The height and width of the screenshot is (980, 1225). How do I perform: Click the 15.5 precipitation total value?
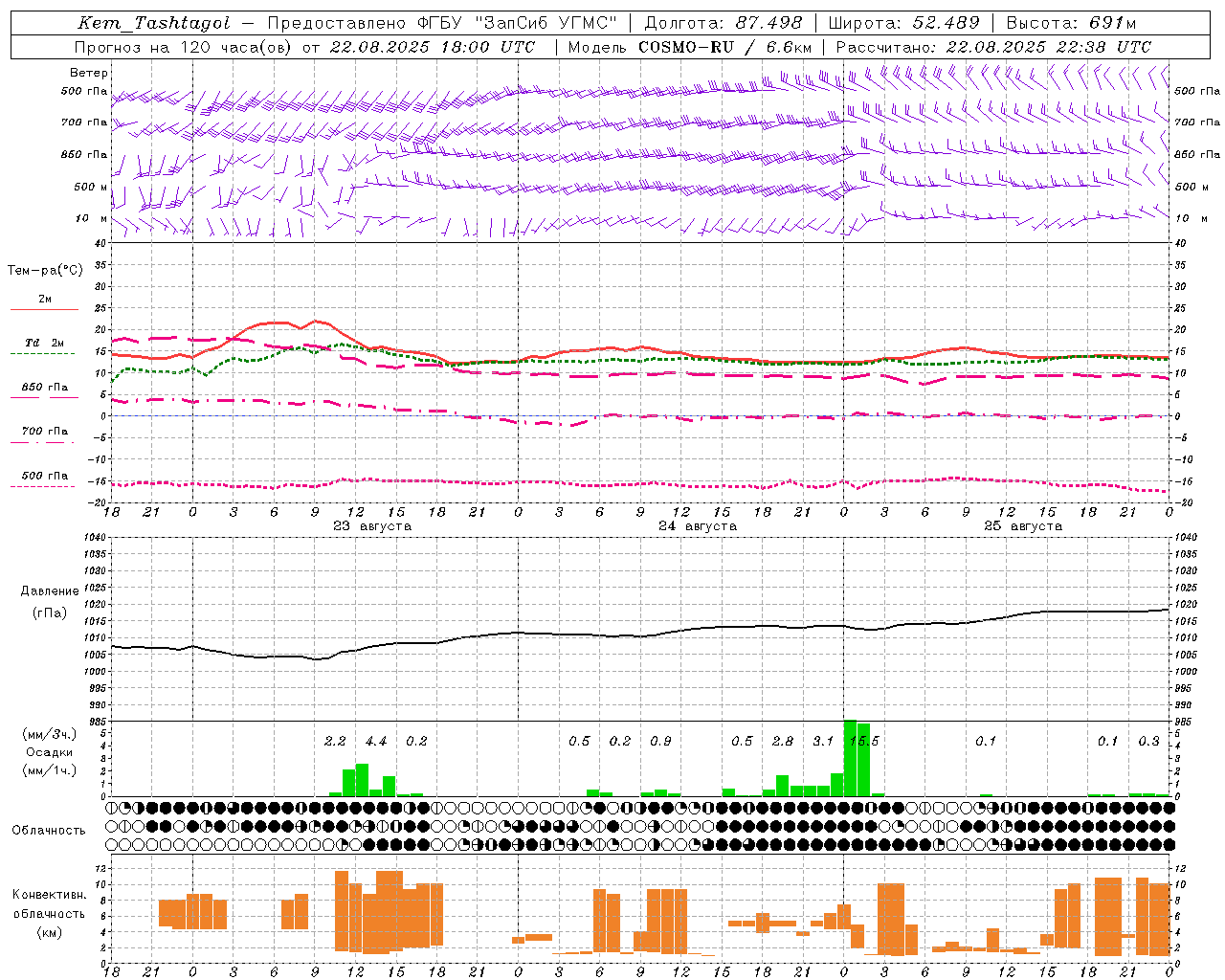tap(864, 741)
